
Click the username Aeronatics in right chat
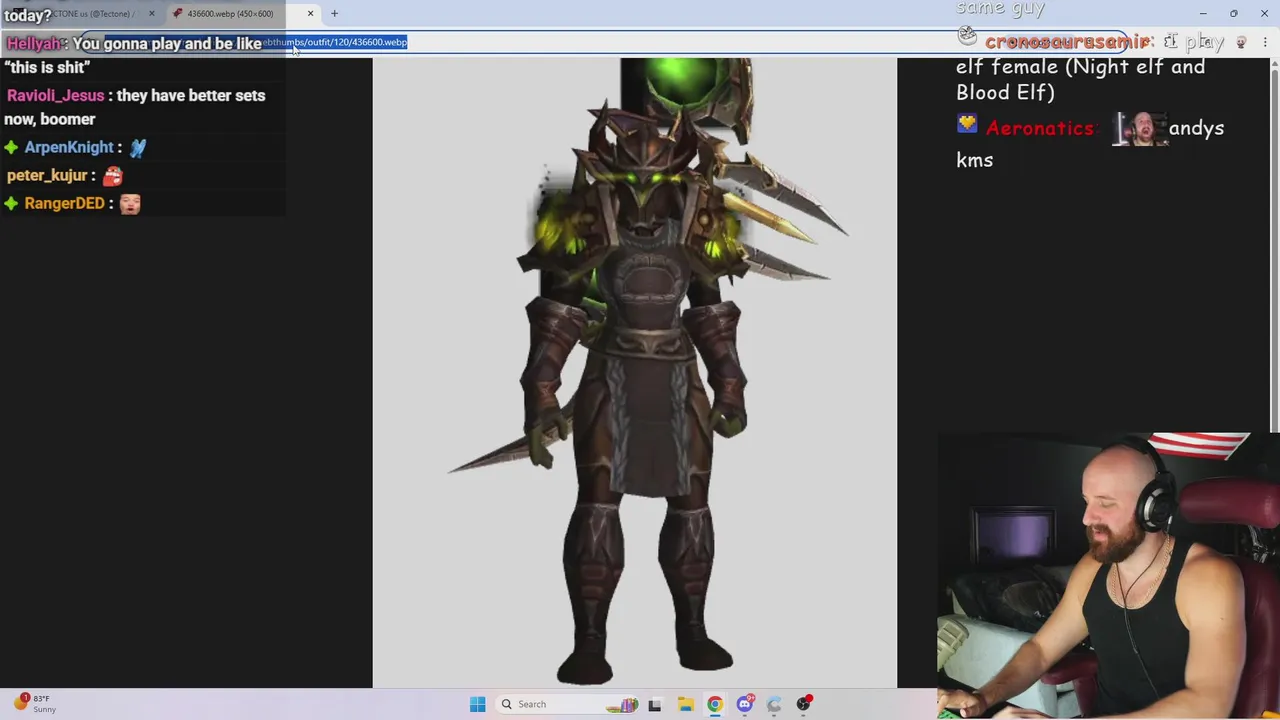1039,128
